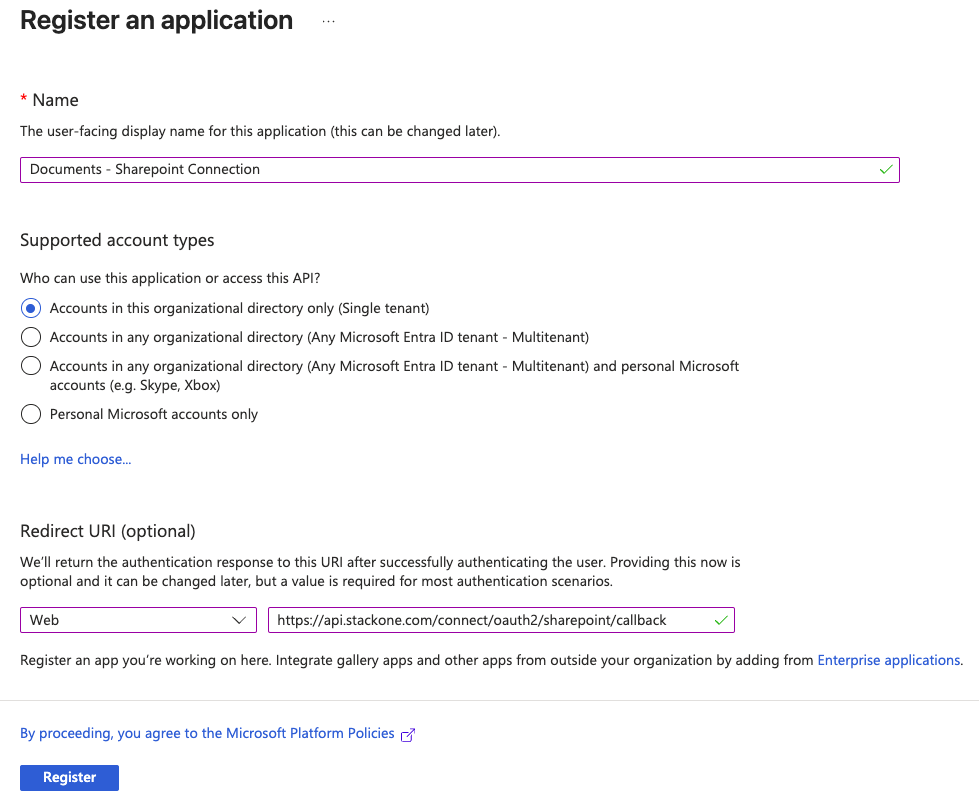Viewport: 979px width, 802px height.
Task: Choose the Multitenant and personal Microsoft accounts option
Action: 30,366
